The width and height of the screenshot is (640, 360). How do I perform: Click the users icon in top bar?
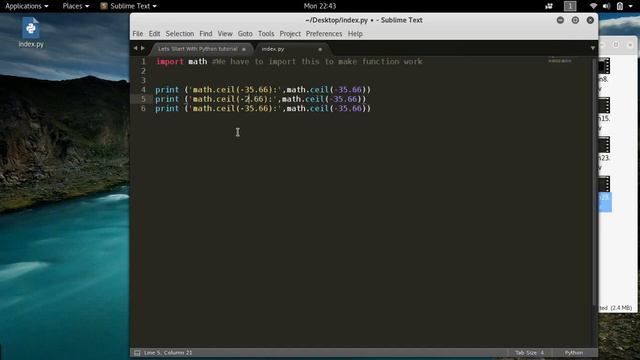coord(549,6)
